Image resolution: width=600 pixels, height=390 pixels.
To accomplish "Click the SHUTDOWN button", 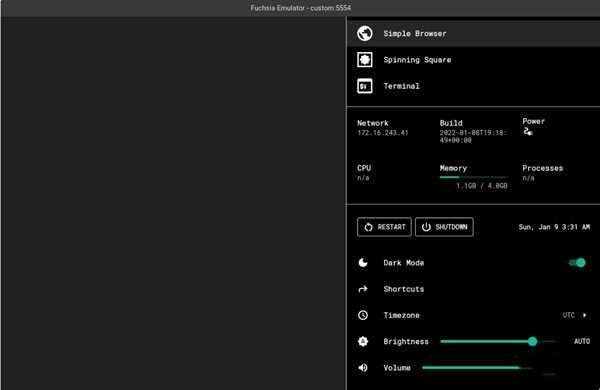I will (x=444, y=227).
